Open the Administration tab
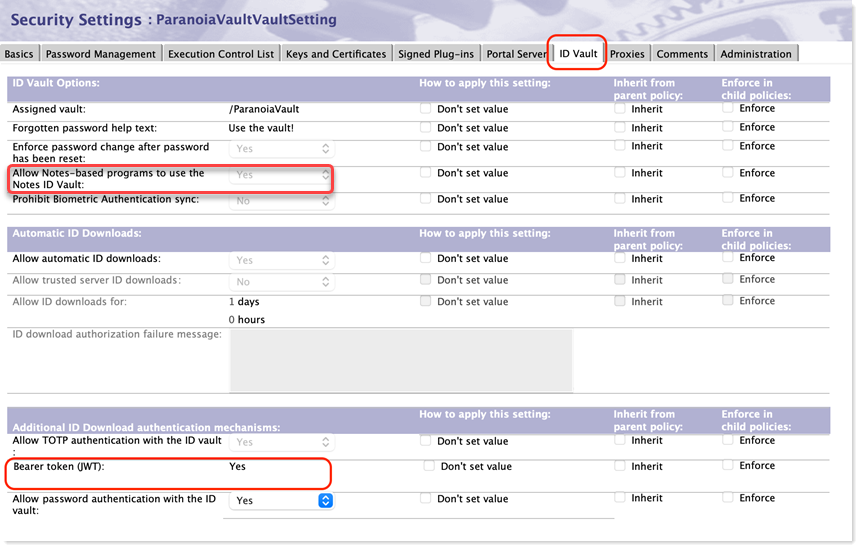This screenshot has height=549, width=860. tap(756, 54)
